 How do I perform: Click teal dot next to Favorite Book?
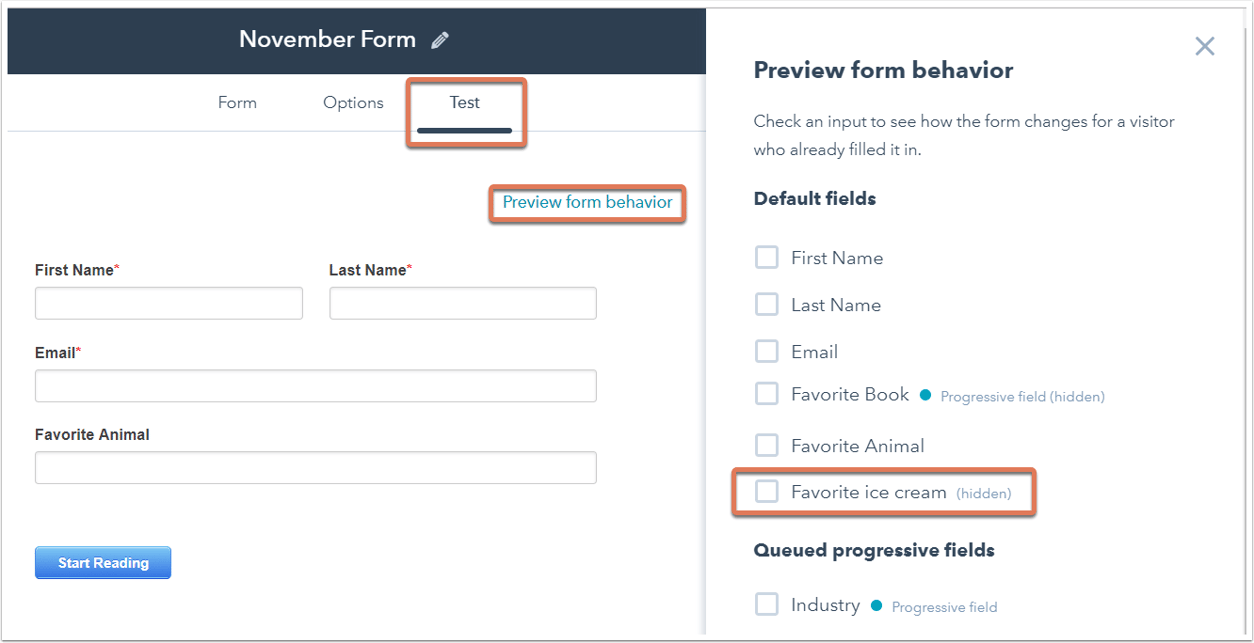tap(925, 395)
